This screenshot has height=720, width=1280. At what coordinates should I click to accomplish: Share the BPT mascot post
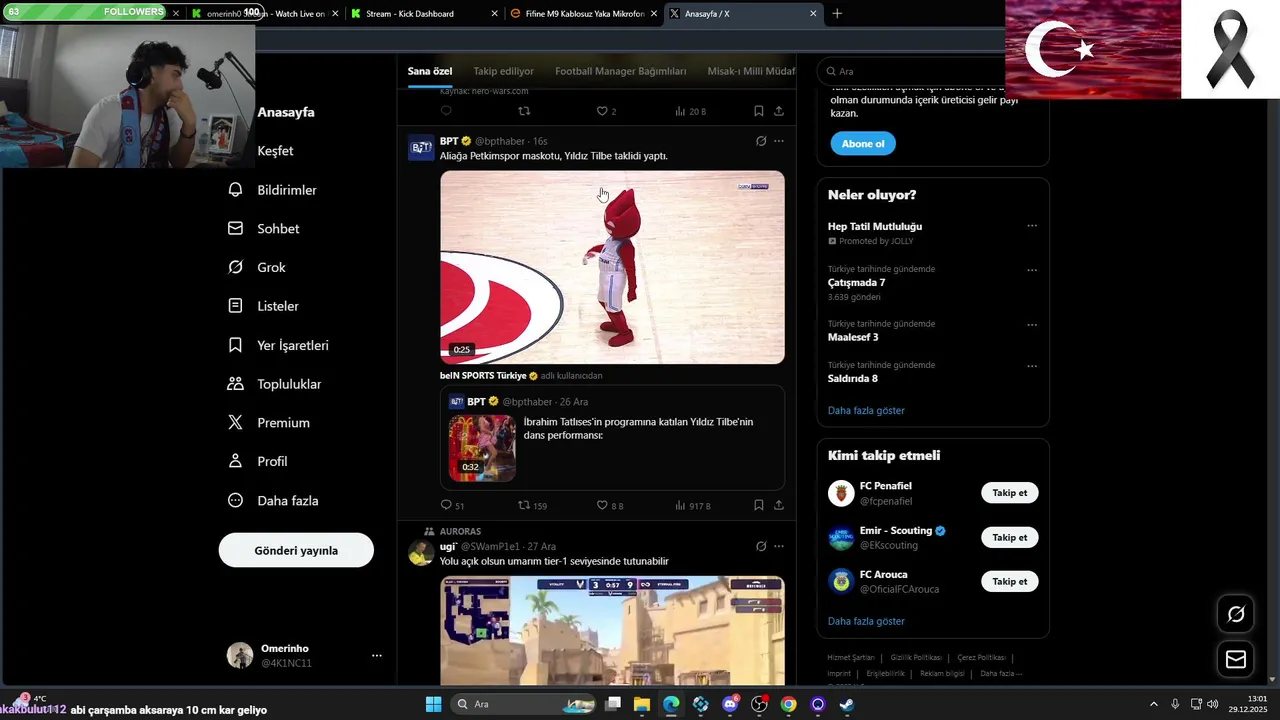coord(778,505)
